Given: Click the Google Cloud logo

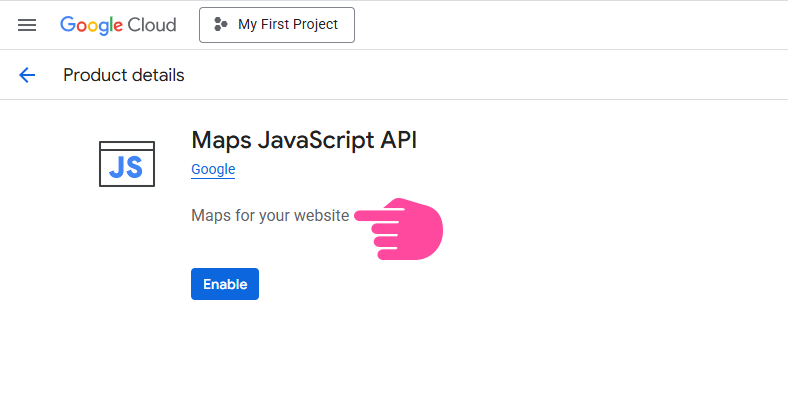Looking at the screenshot, I should pos(118,25).
